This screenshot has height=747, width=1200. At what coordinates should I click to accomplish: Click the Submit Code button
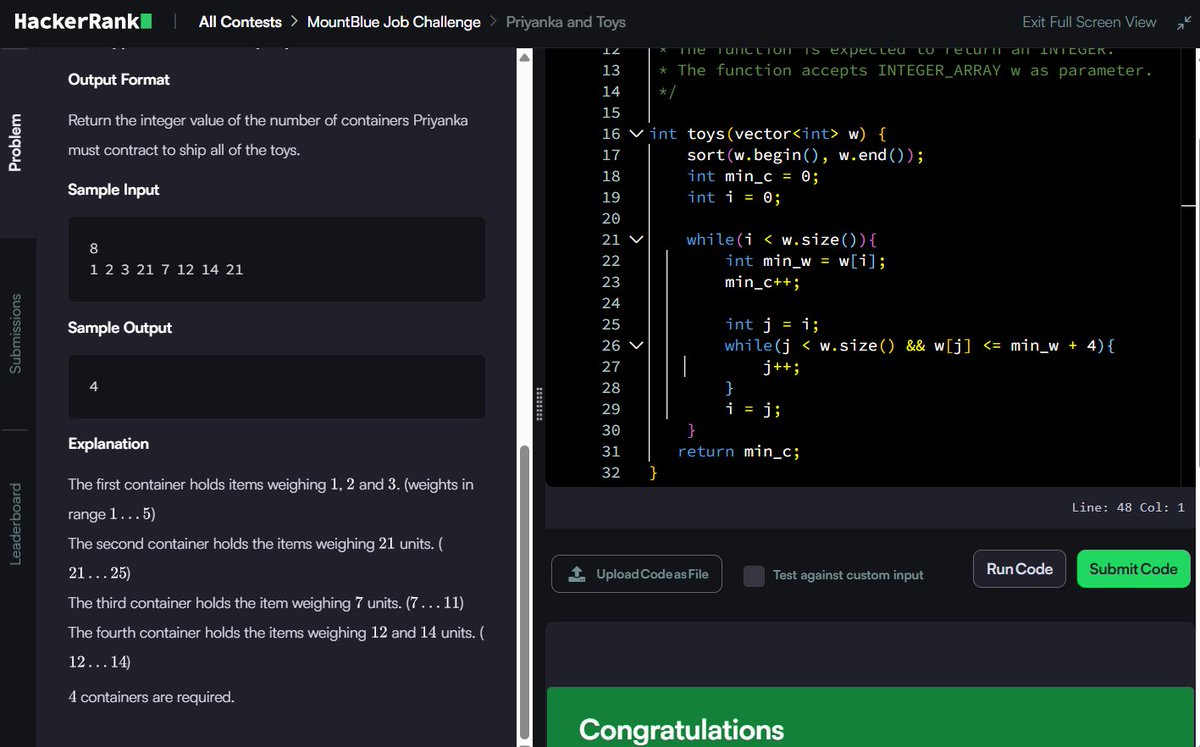click(x=1133, y=569)
